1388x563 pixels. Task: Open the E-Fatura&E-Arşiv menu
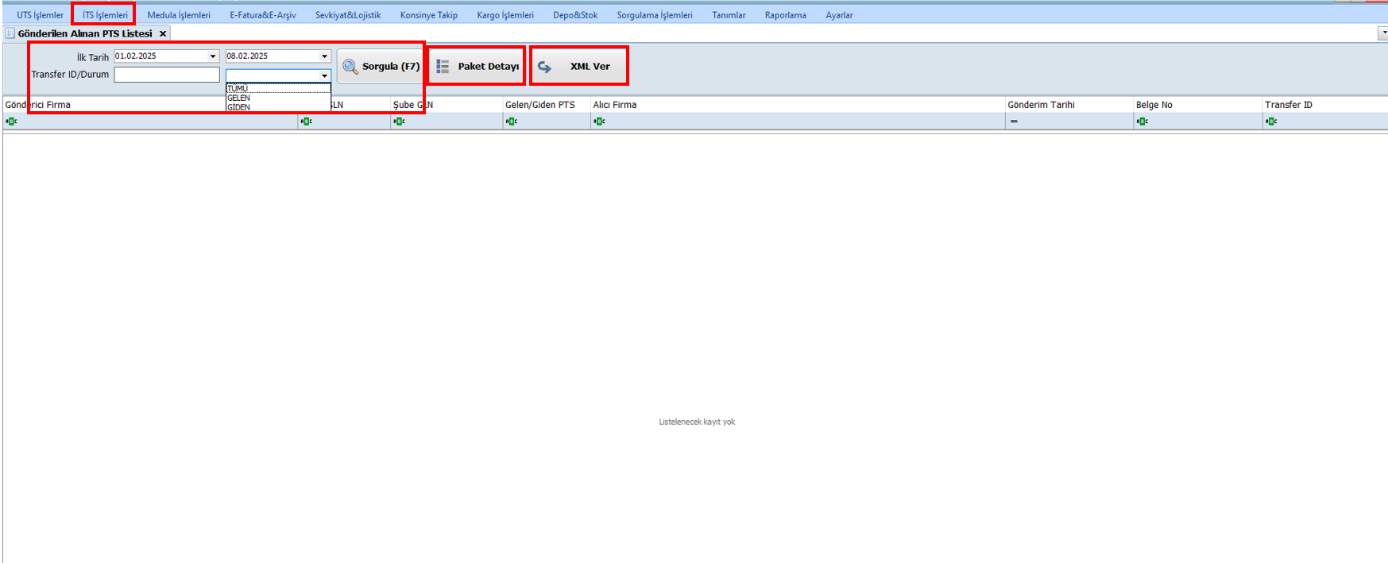[263, 15]
